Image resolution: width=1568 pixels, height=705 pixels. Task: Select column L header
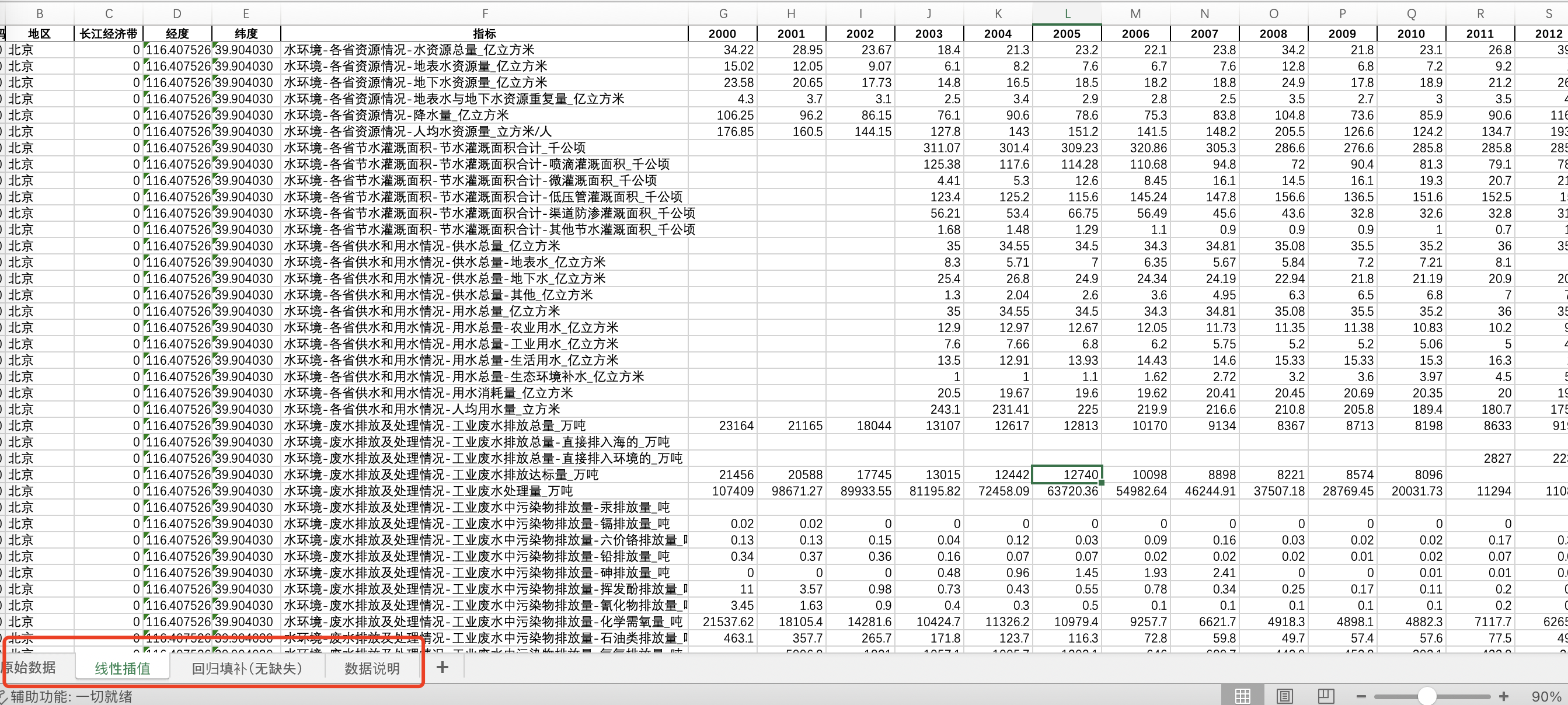[x=1067, y=13]
